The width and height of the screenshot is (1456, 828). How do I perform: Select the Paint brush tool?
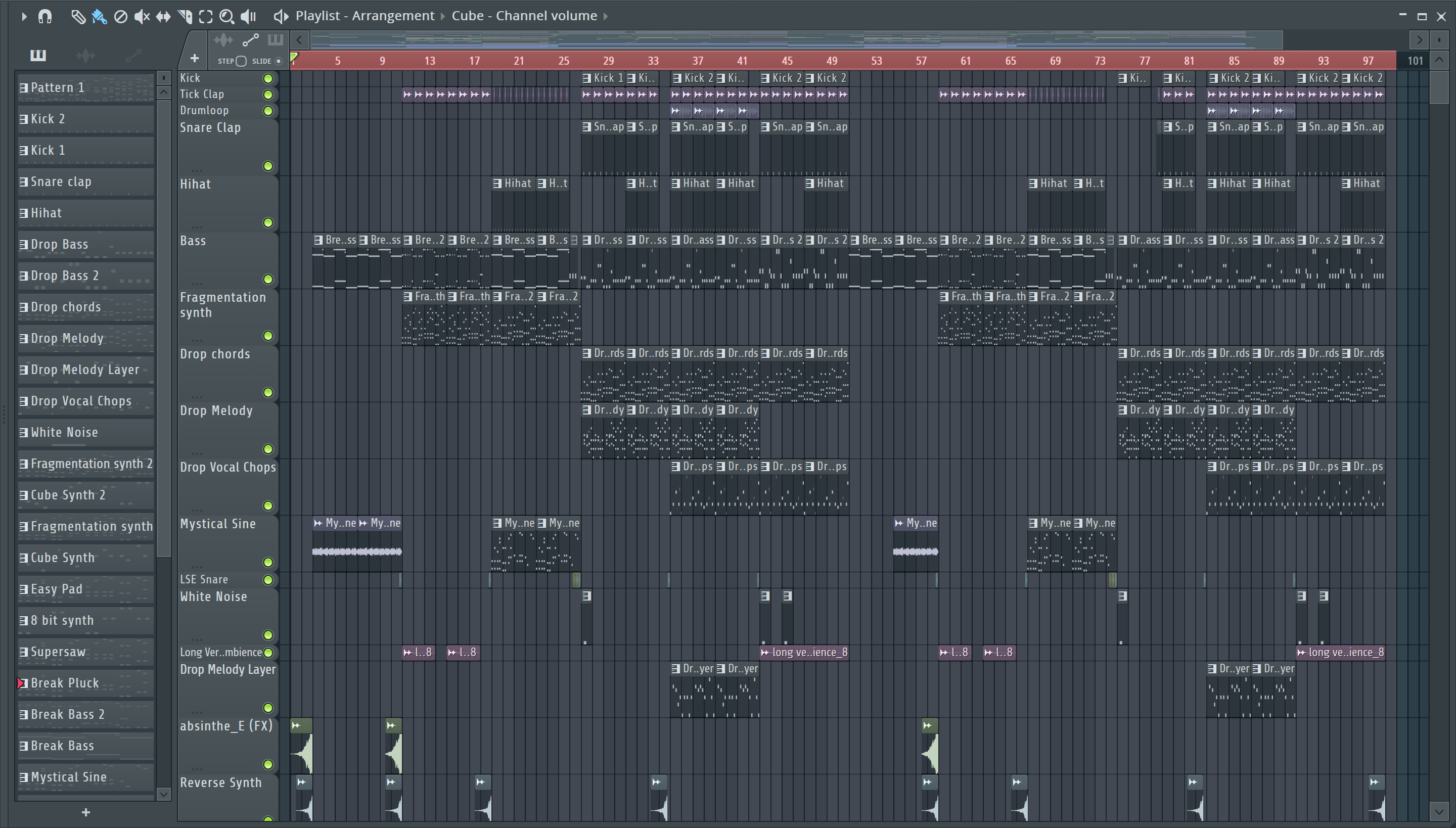point(99,17)
